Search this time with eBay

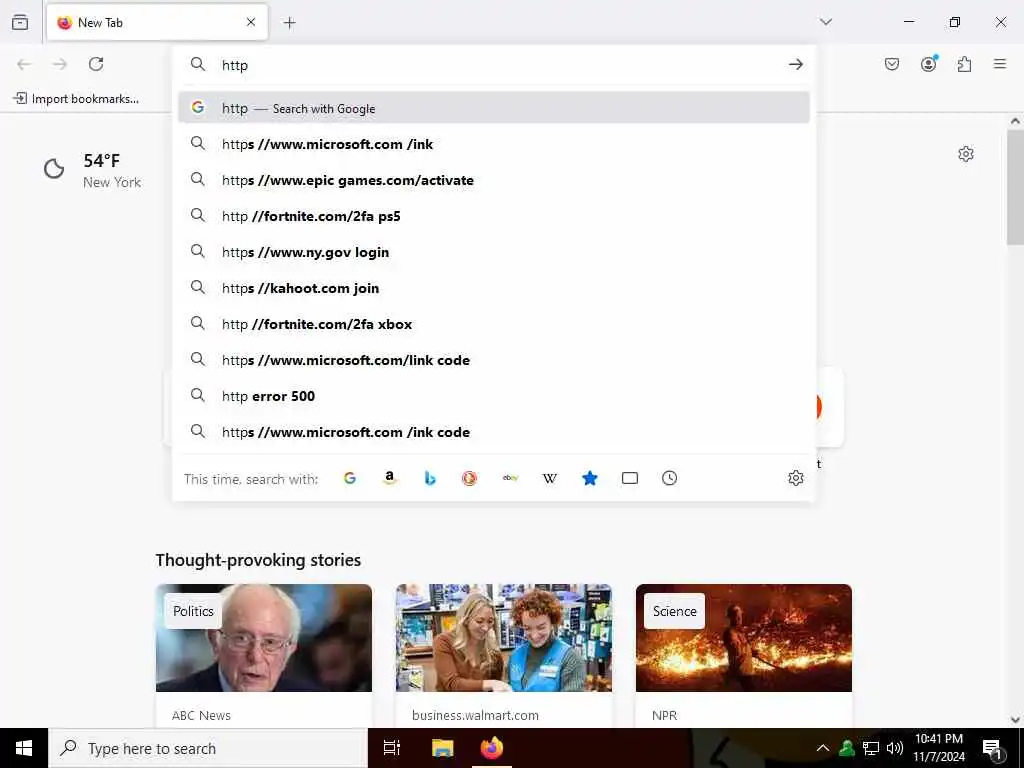coord(510,478)
